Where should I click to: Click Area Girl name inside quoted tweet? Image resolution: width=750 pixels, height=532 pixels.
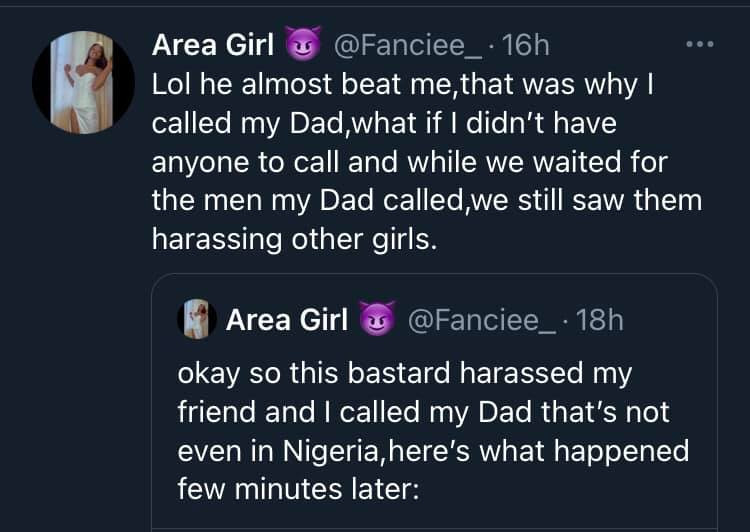tap(287, 320)
